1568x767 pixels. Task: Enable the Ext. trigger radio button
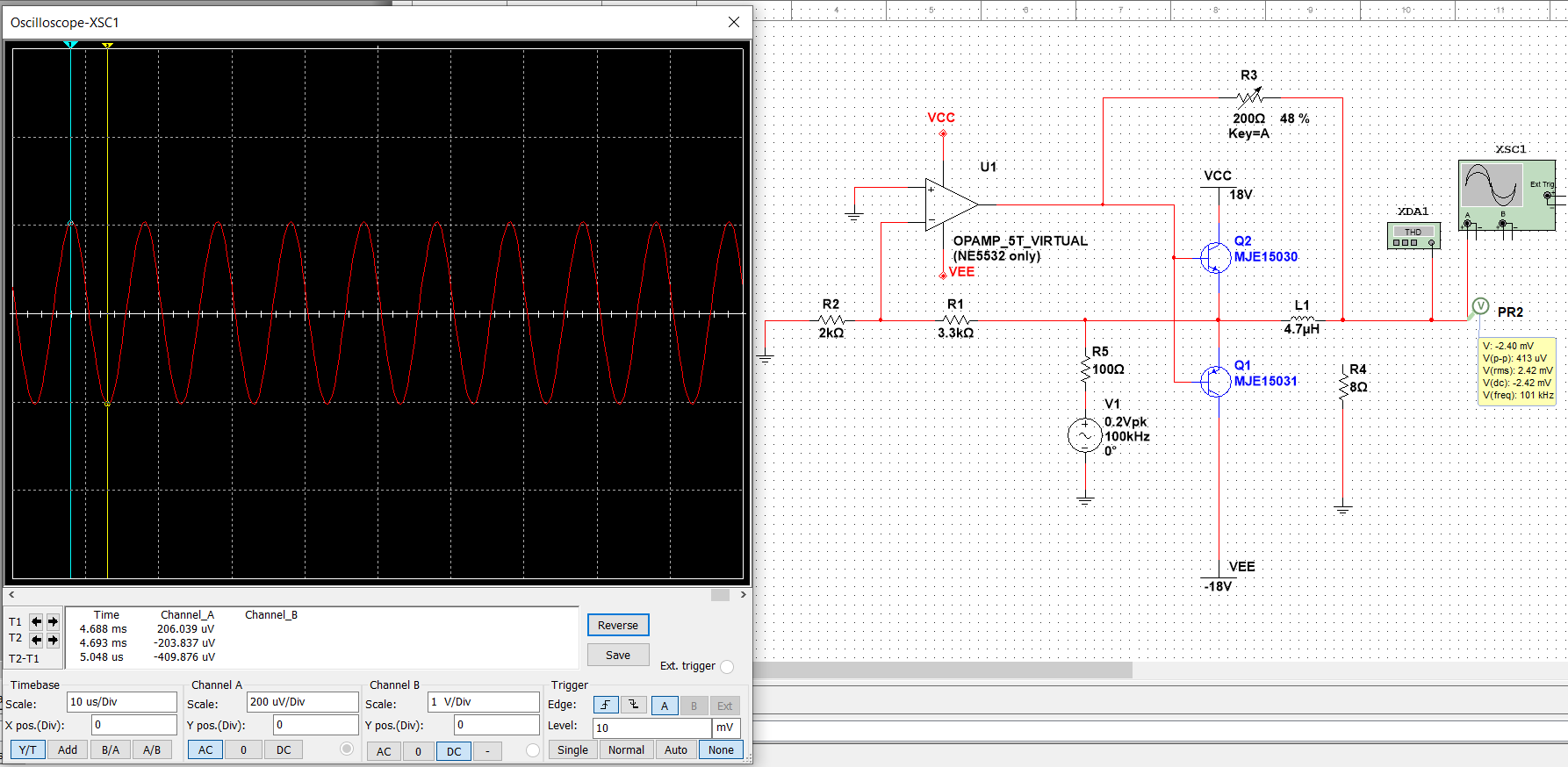point(727,667)
